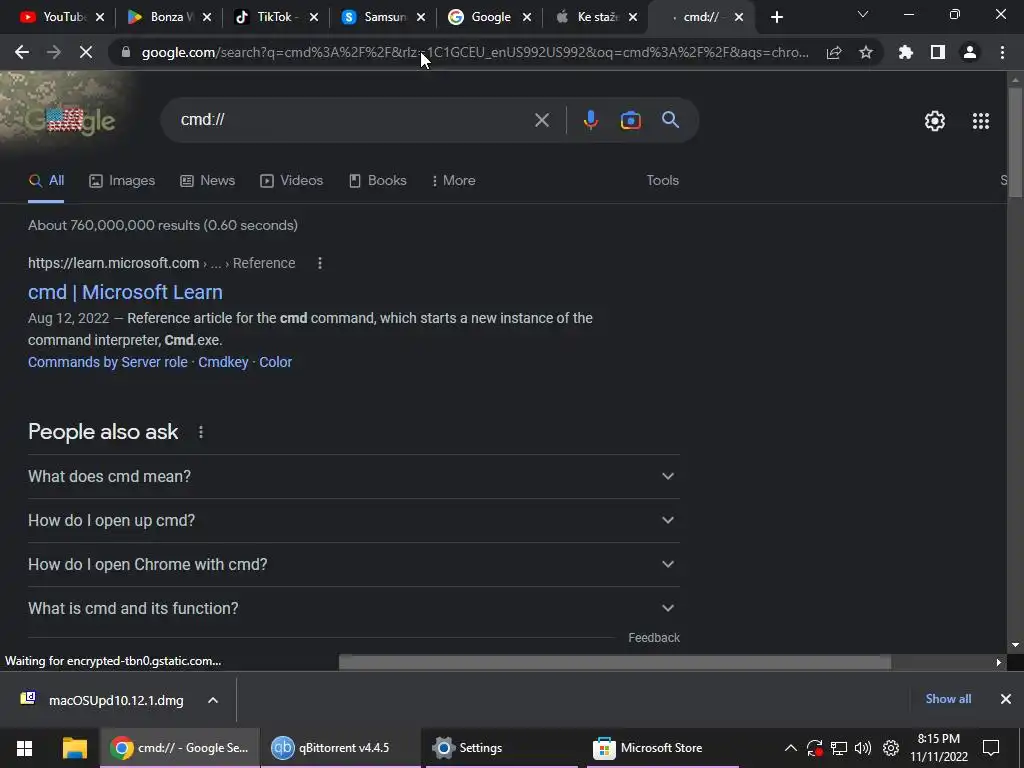The image size is (1024, 768).
Task: Show hidden system tray icons
Action: (790, 748)
